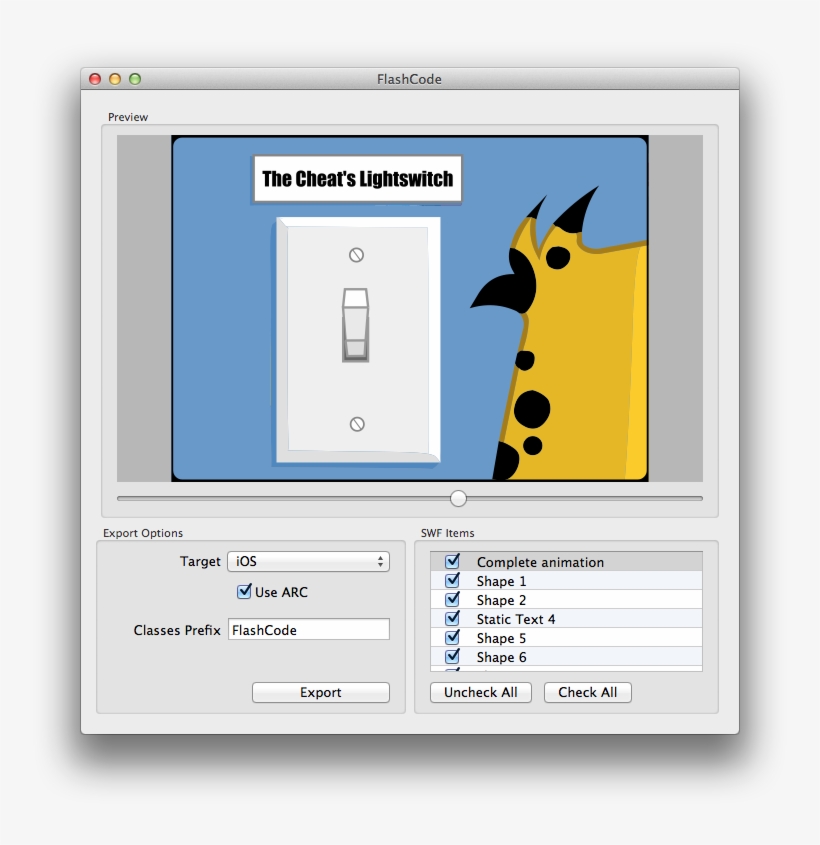
Task: Toggle the Shape 6 checkbox
Action: click(x=453, y=656)
